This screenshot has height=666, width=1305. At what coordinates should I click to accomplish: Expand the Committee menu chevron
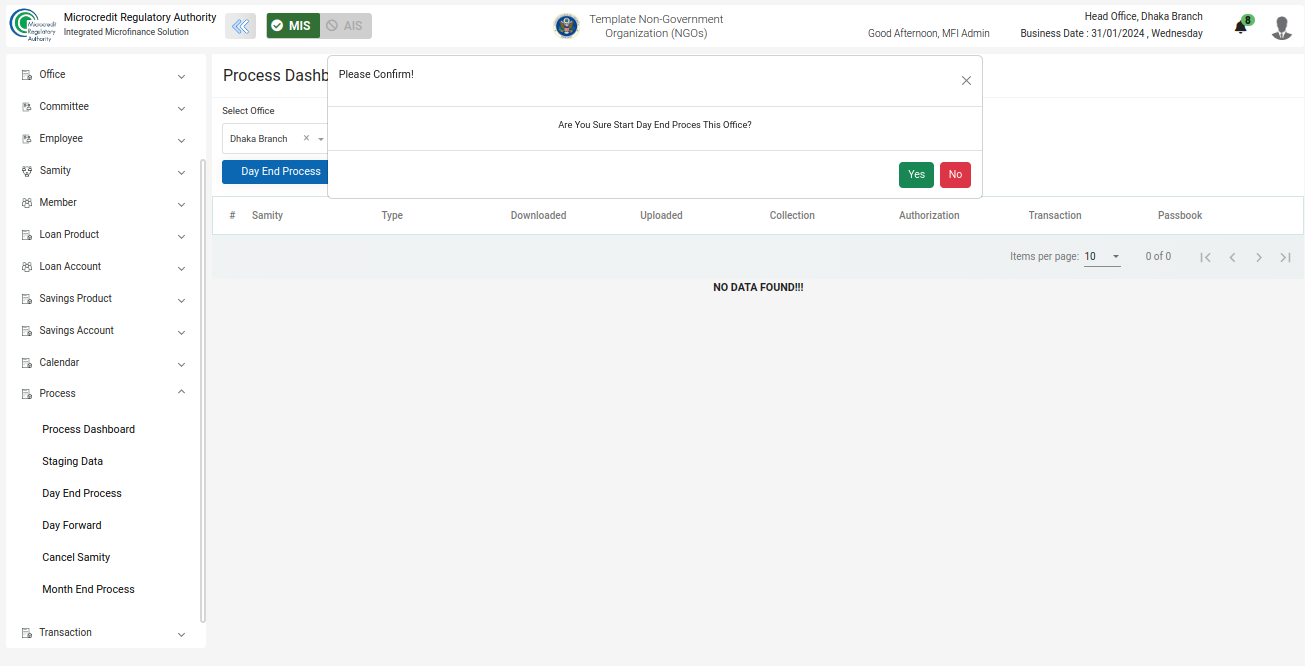(181, 108)
